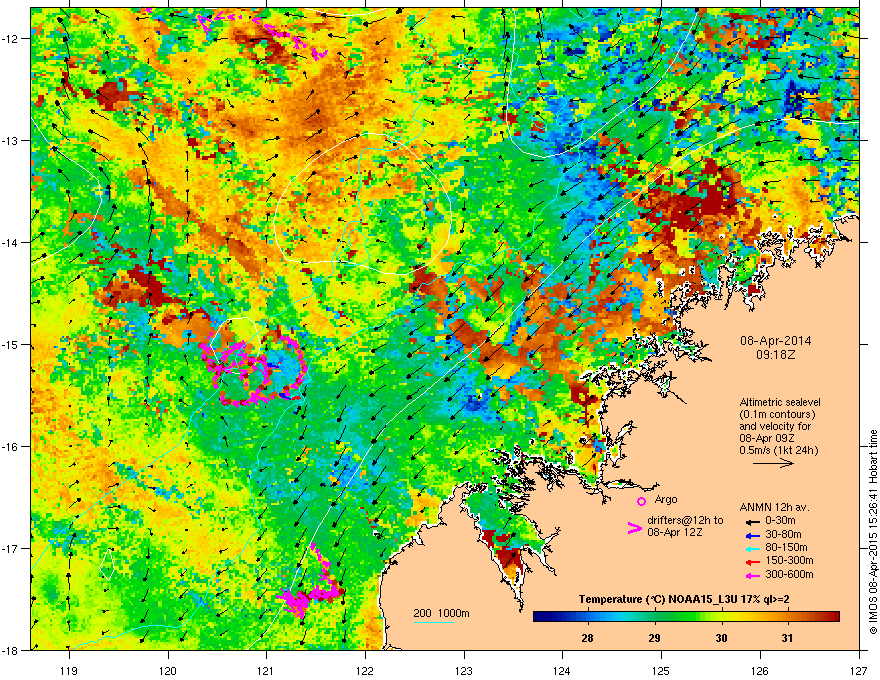Click the '200 1000m' bathymetry label
The width and height of the screenshot is (880, 680).
pyautogui.click(x=441, y=613)
